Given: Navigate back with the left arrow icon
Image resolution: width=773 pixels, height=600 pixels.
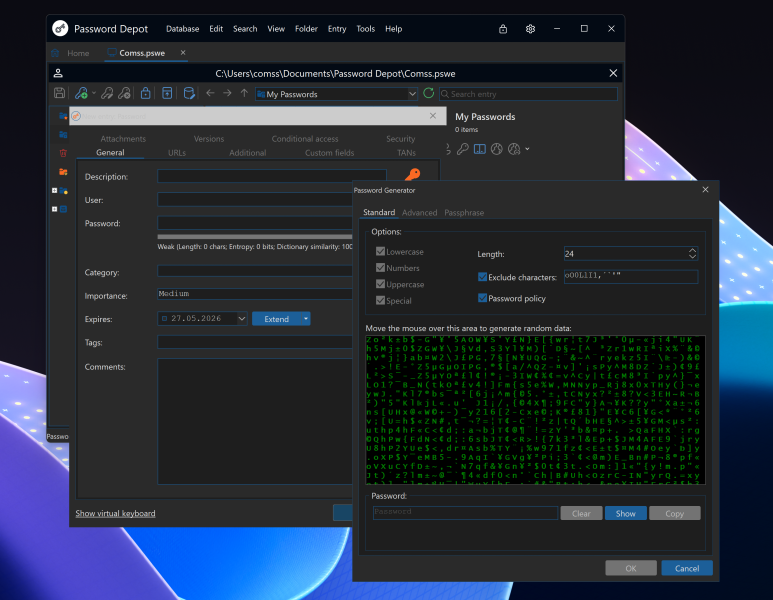Looking at the screenshot, I should (211, 93).
